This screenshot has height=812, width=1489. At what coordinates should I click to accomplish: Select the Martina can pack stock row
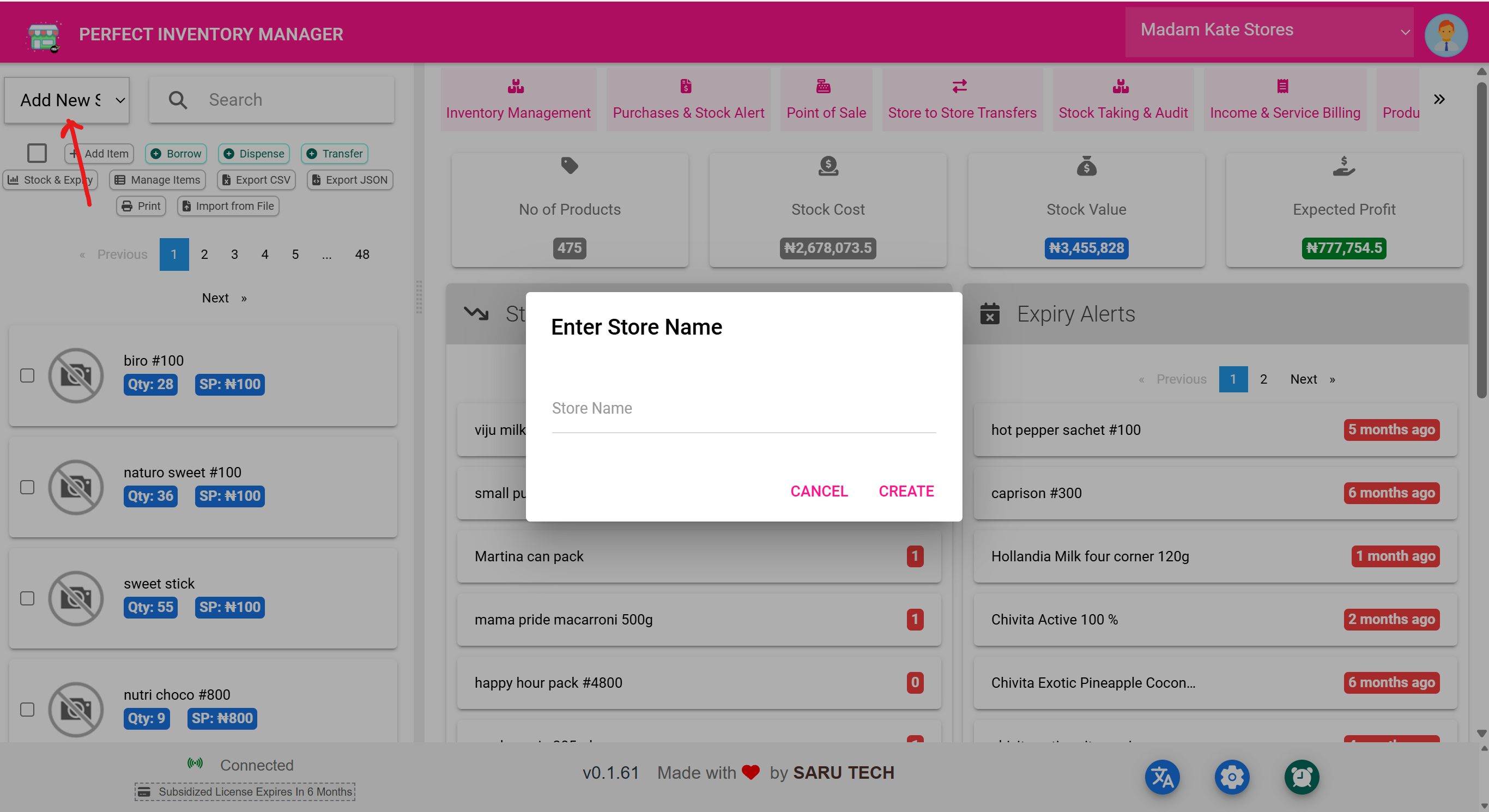(x=698, y=556)
